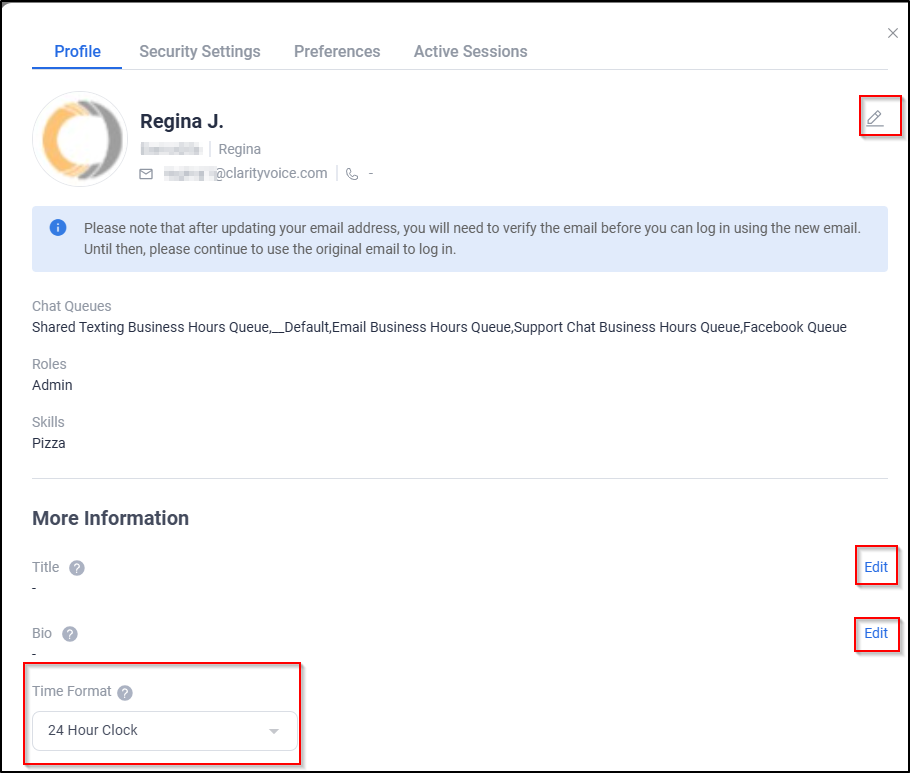Click the help icon beside Time Format

(x=125, y=692)
